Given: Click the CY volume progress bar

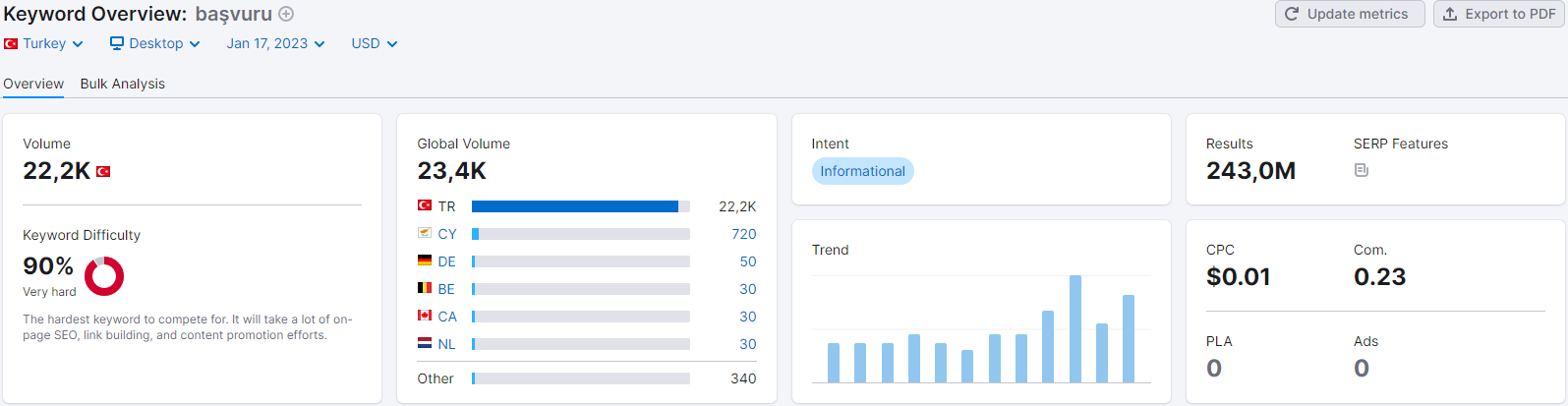Looking at the screenshot, I should pos(581,234).
